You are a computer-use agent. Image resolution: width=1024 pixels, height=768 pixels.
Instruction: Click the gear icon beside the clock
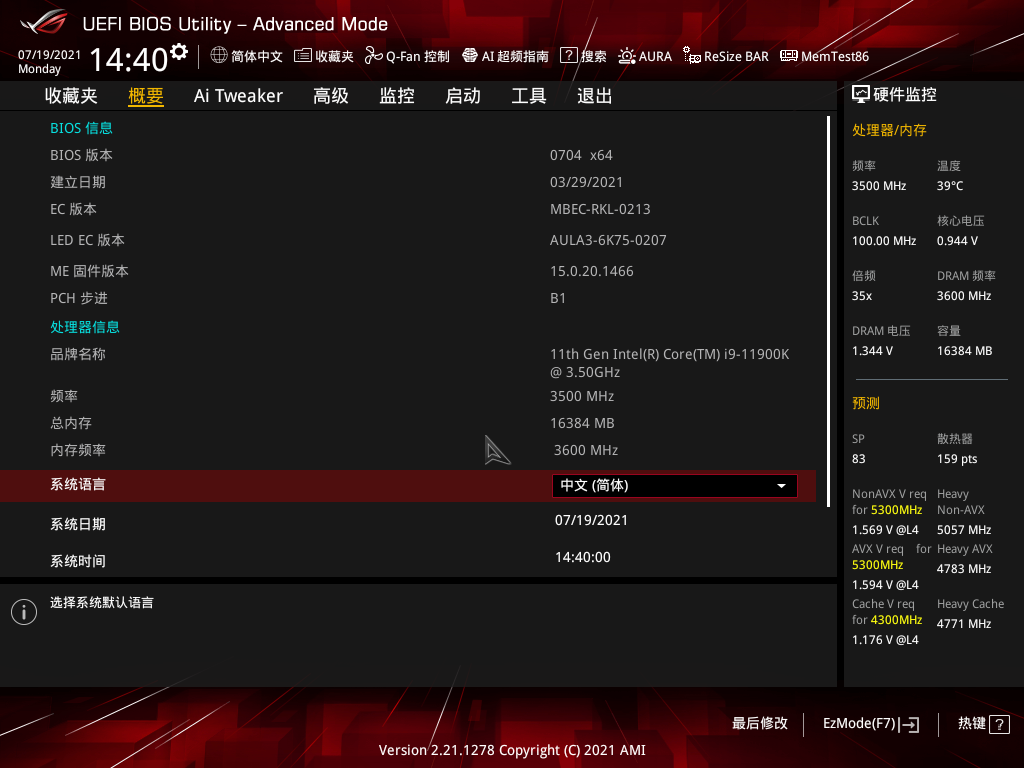178,52
